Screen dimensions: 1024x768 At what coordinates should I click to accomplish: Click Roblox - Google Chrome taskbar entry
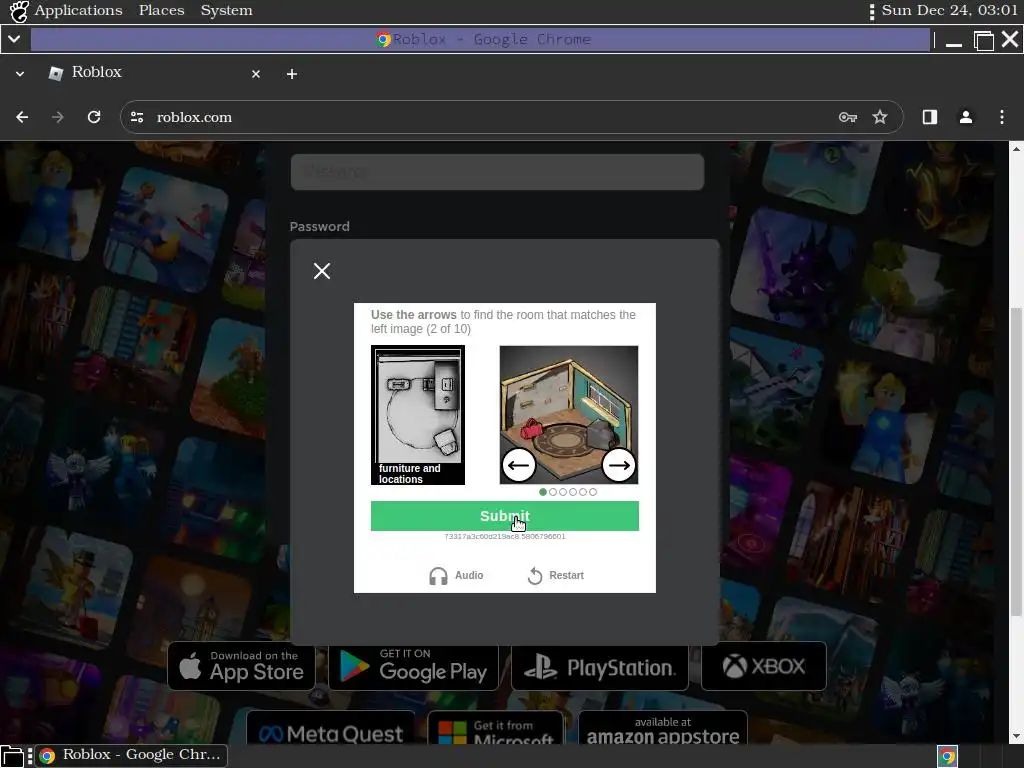[131, 755]
